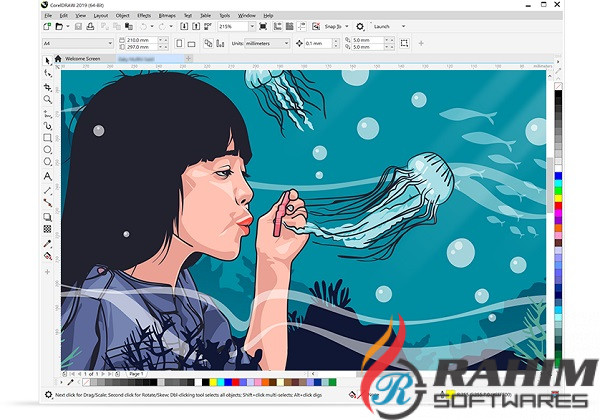Click the Print icon

(90, 26)
